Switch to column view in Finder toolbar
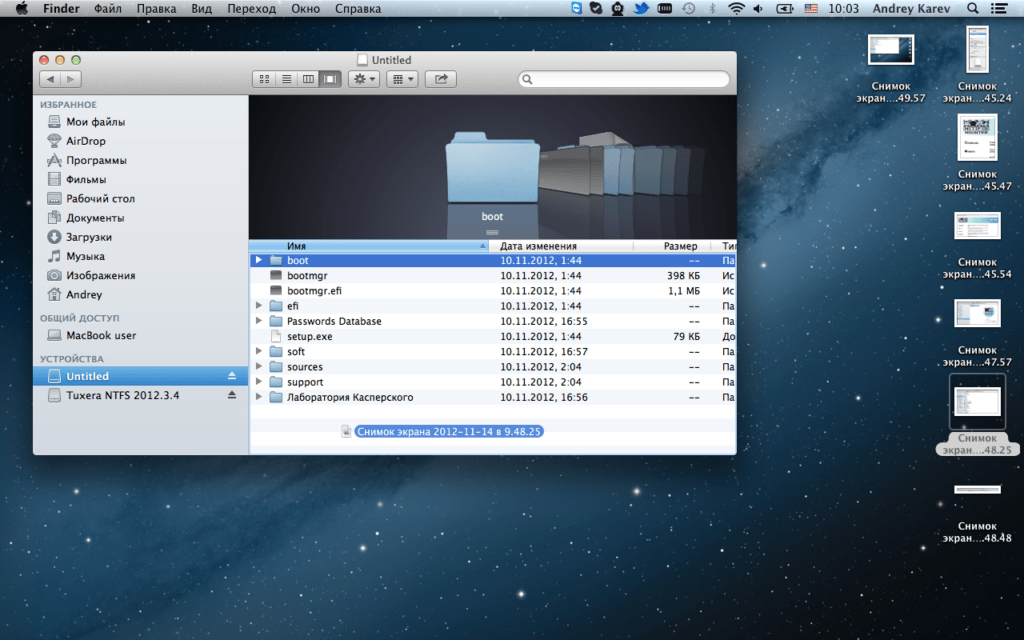Image resolution: width=1024 pixels, height=640 pixels. click(308, 79)
